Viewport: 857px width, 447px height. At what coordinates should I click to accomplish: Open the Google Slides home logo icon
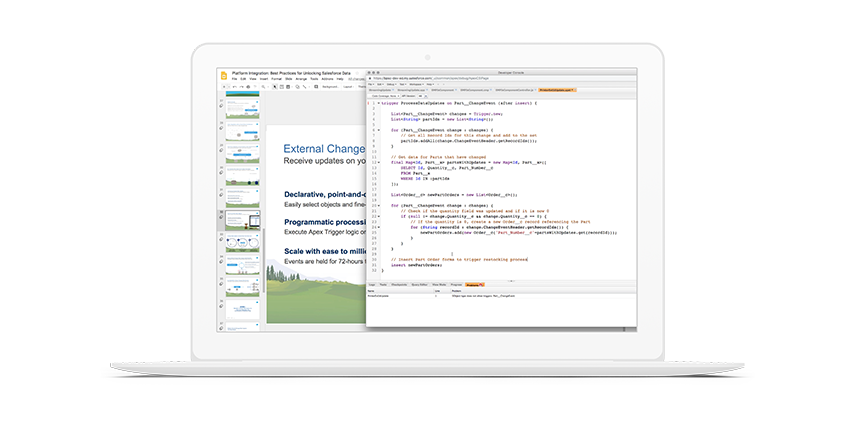(x=224, y=75)
